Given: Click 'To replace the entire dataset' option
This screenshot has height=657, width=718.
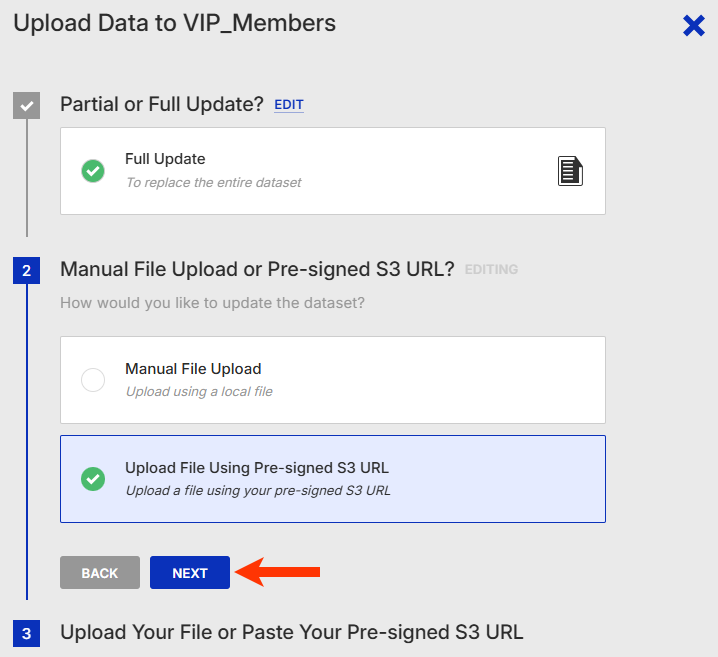Looking at the screenshot, I should (x=213, y=182).
